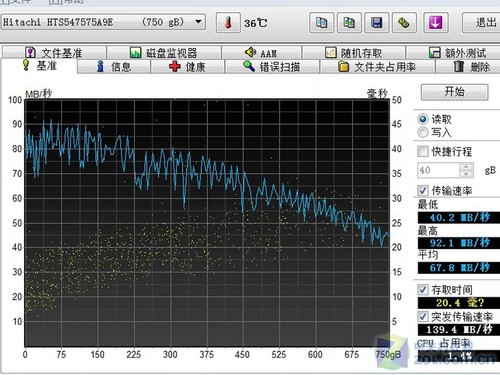This screenshot has width=500, height=375.
Task: Click the 40.2 MB/秒 minimum value
Action: pos(459,218)
